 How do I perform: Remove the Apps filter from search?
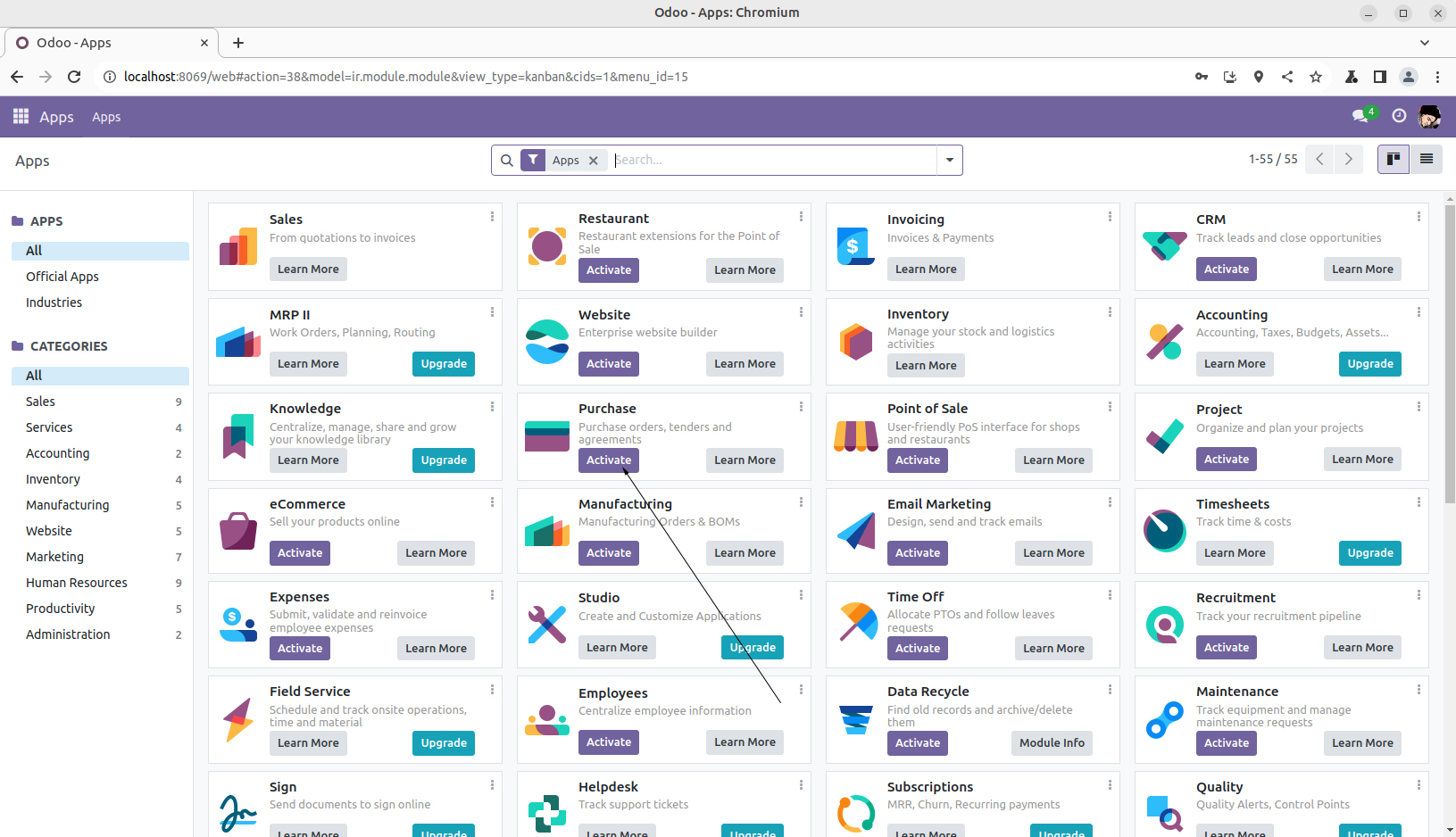[x=594, y=161]
